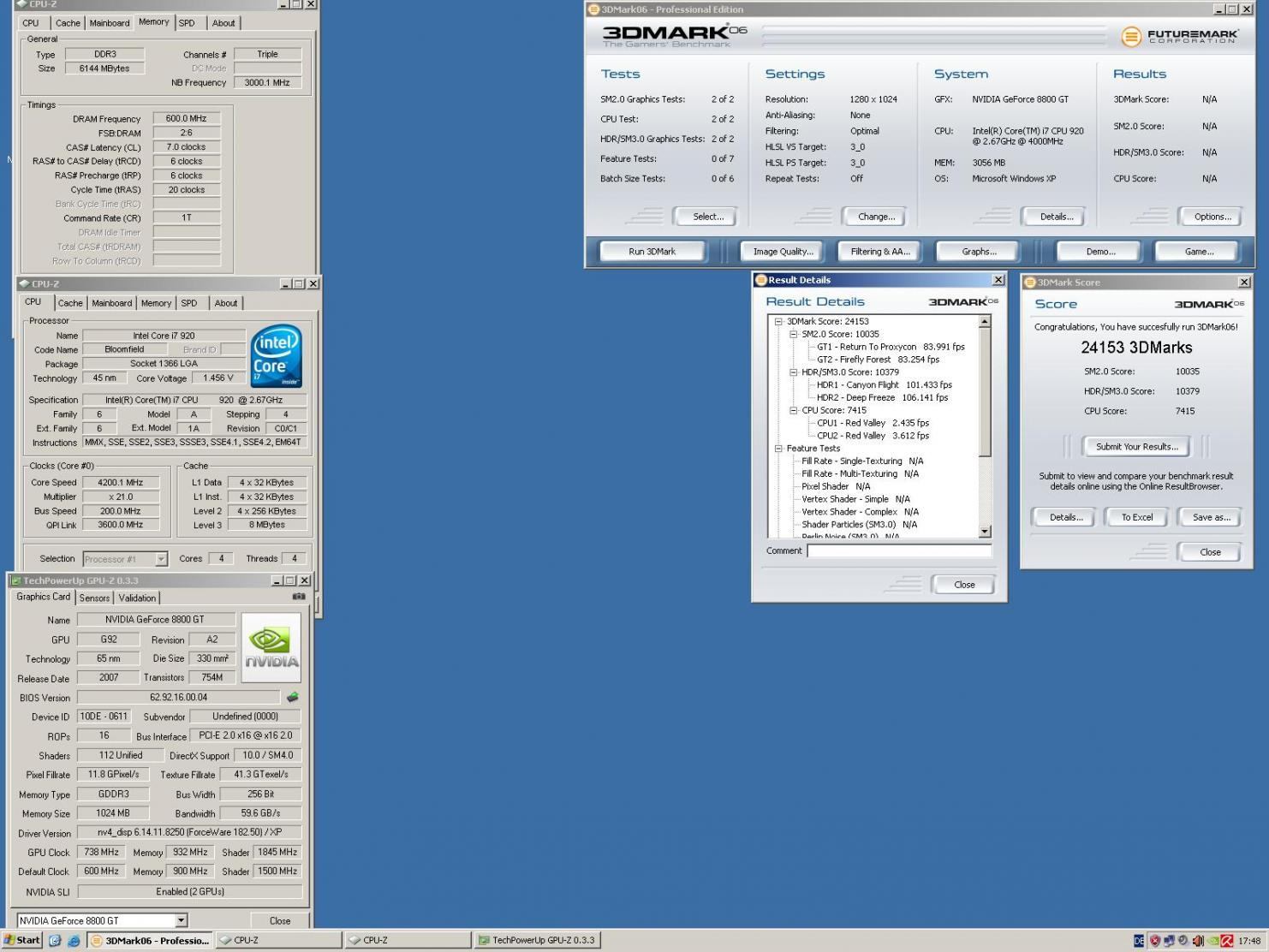Click the Avira antivirus tray icon
Screen dimensions: 1269x952
(x=1226, y=940)
